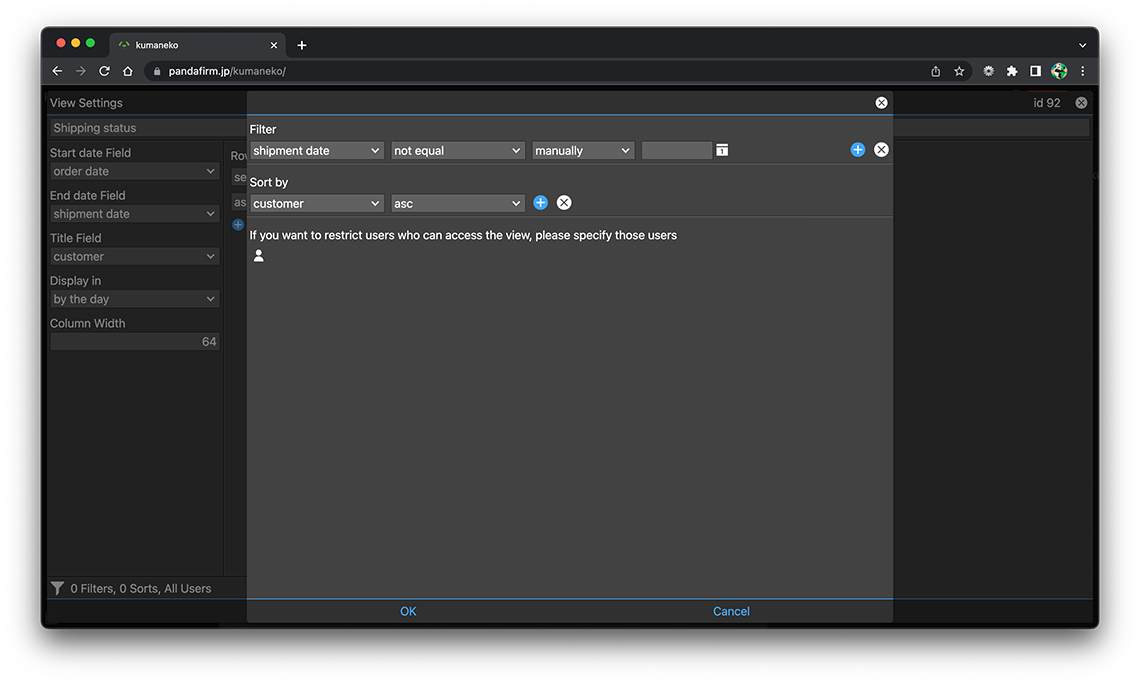Expand the 'not equal' operator dropdown
Image resolution: width=1140 pixels, height=683 pixels.
(x=457, y=151)
